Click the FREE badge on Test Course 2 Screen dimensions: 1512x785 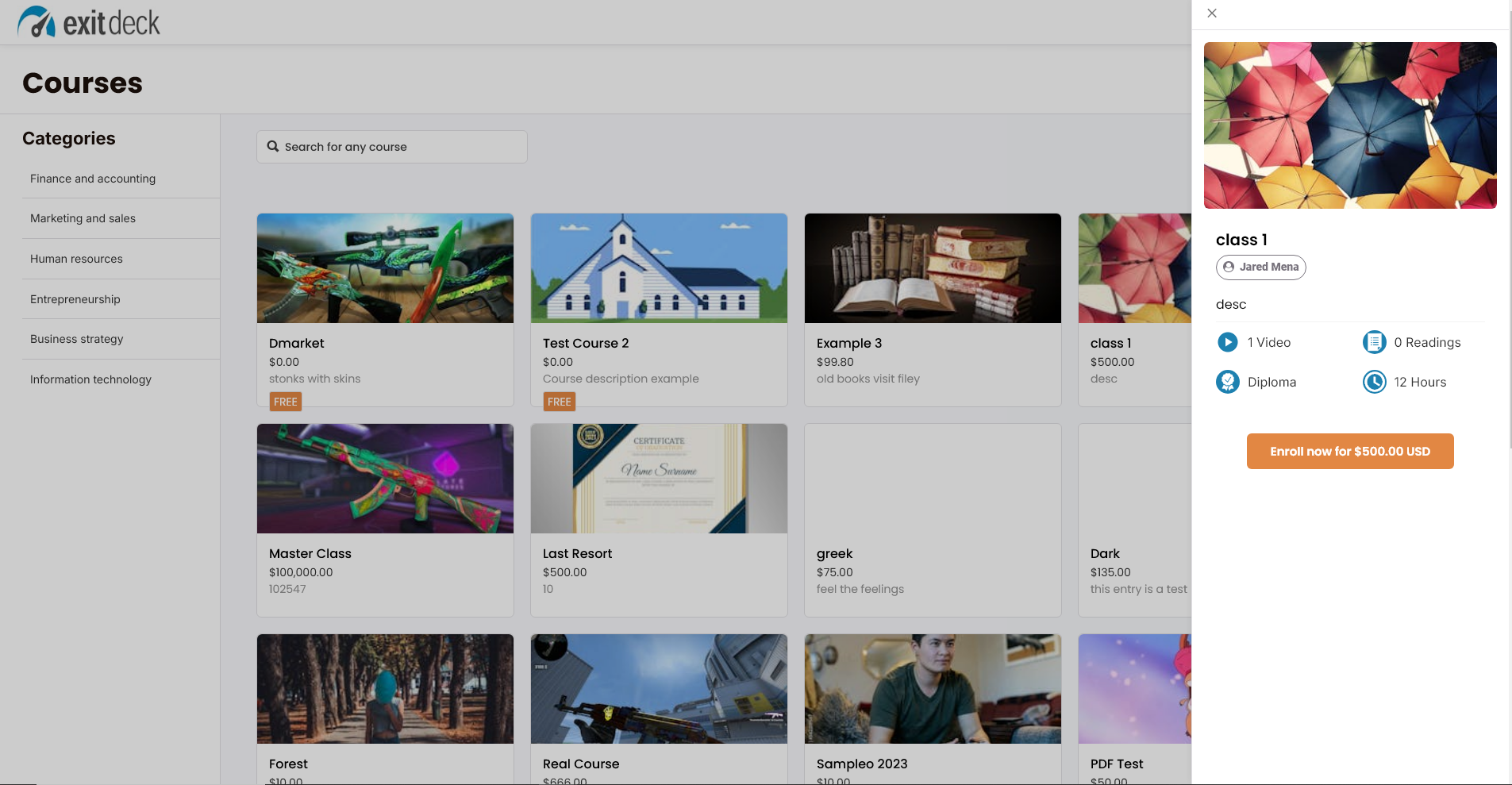560,402
